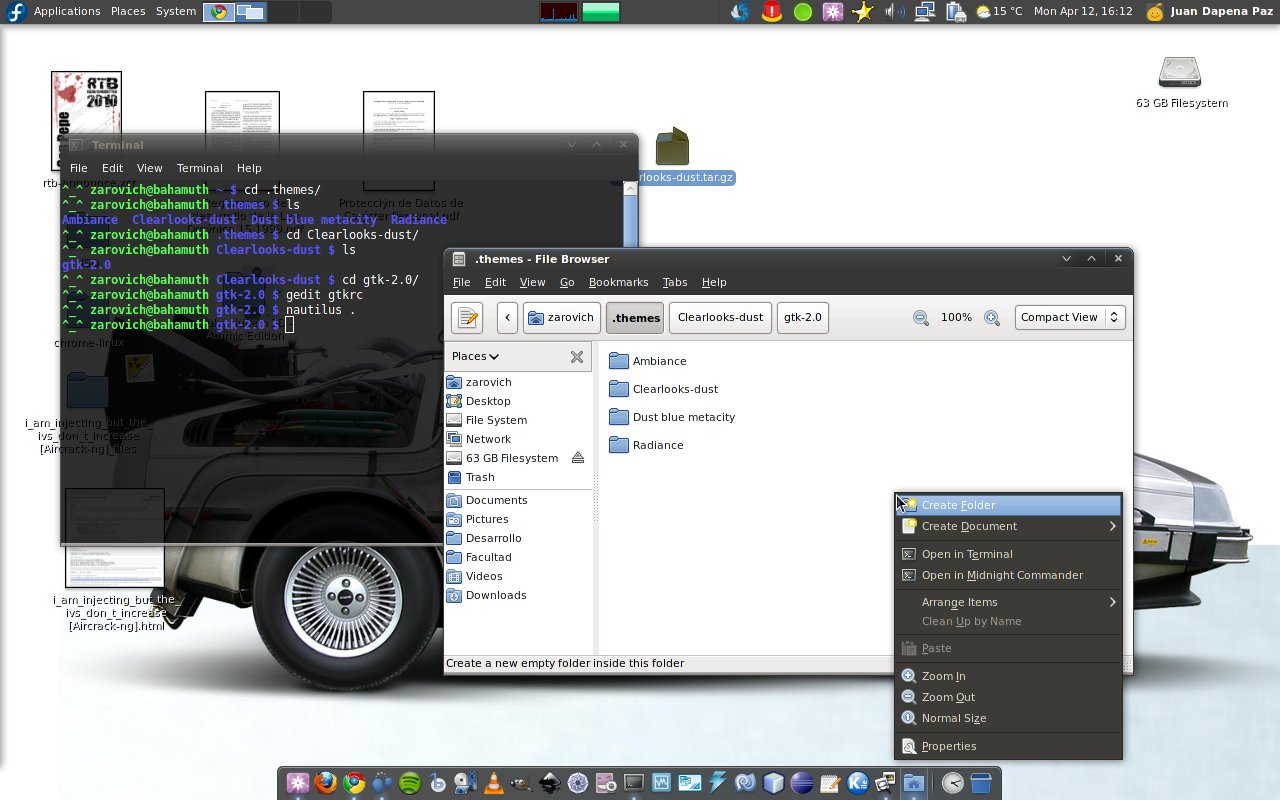Select the Clearlooks-dust path button
1280x800 pixels.
720,317
